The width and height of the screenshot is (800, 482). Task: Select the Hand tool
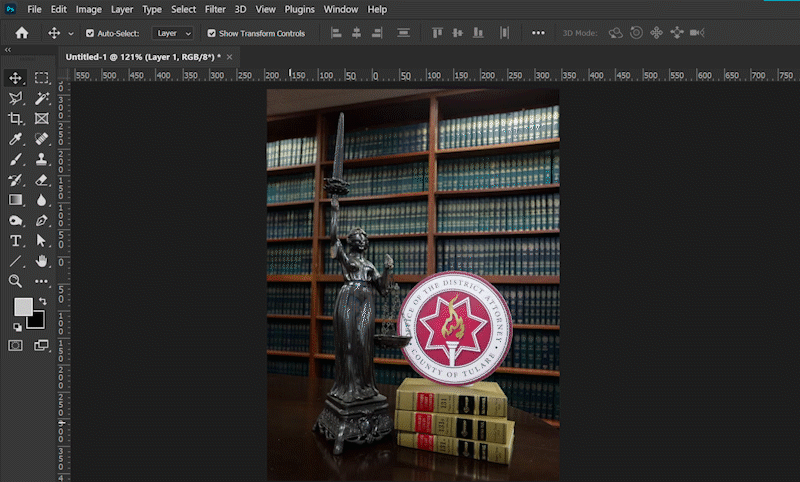[x=41, y=261]
